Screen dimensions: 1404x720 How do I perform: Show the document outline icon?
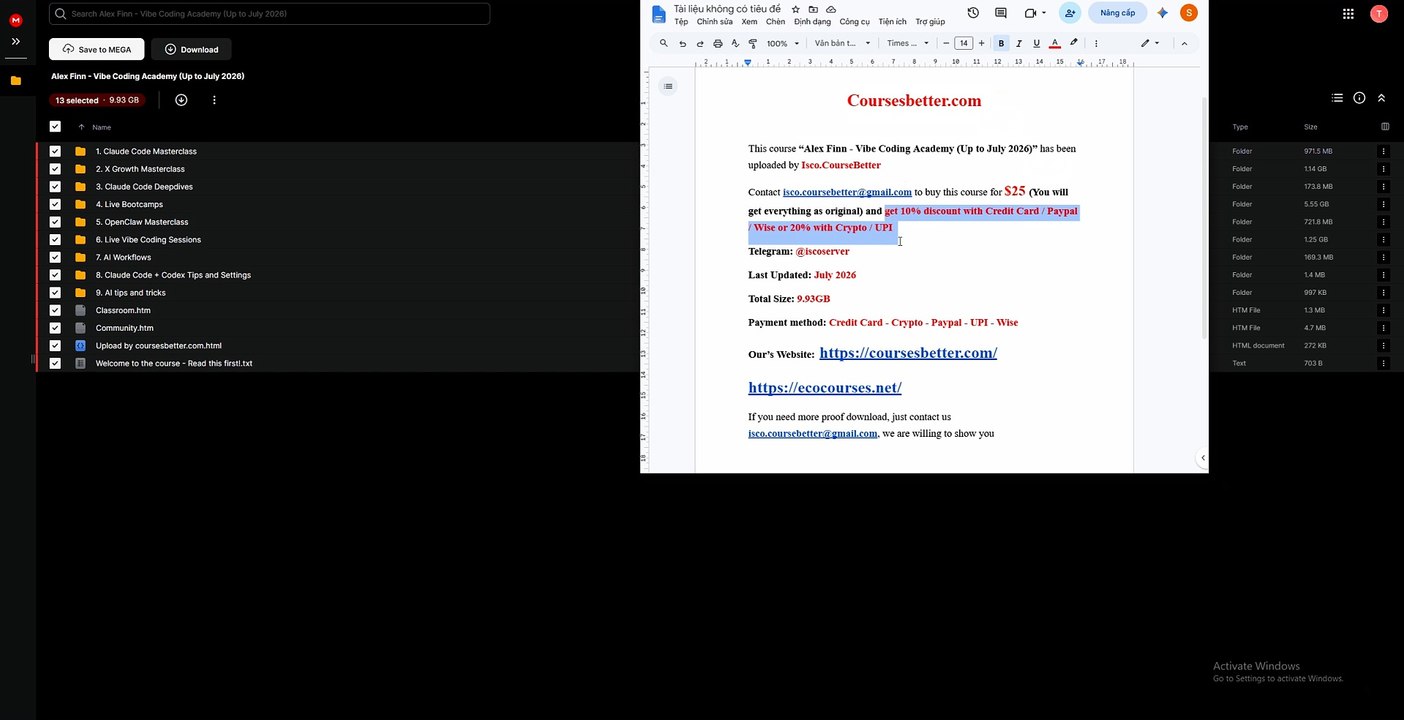pyautogui.click(x=668, y=87)
